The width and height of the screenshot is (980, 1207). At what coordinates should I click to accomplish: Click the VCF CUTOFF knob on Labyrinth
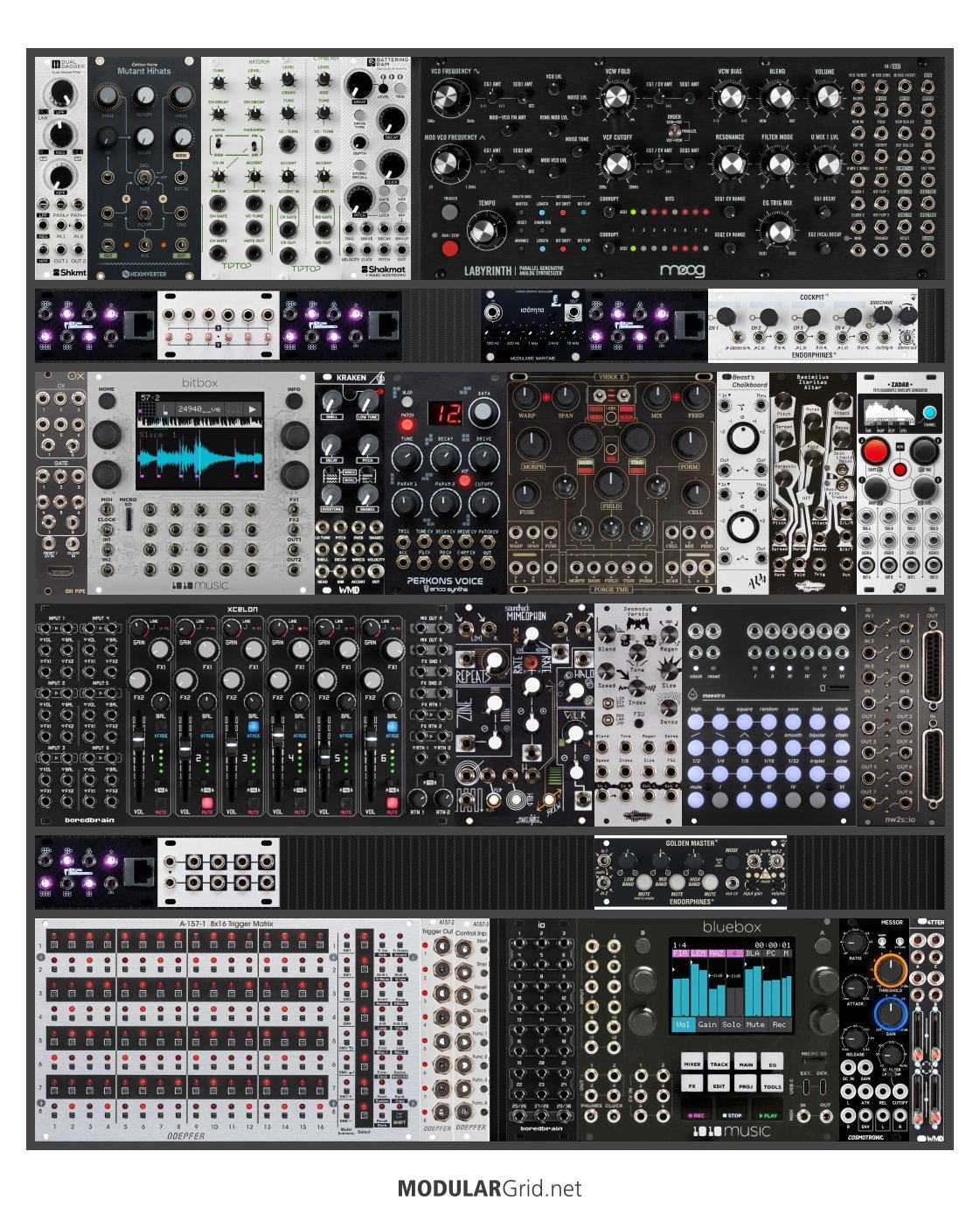(x=617, y=164)
